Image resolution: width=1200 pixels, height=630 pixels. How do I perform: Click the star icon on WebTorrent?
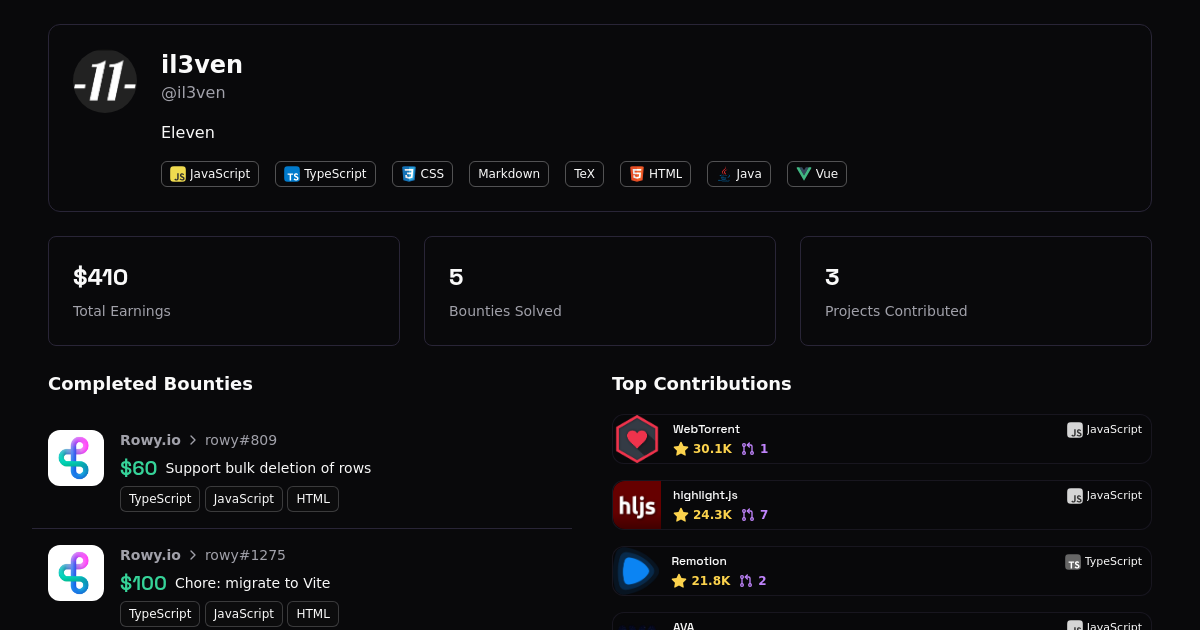(x=681, y=449)
